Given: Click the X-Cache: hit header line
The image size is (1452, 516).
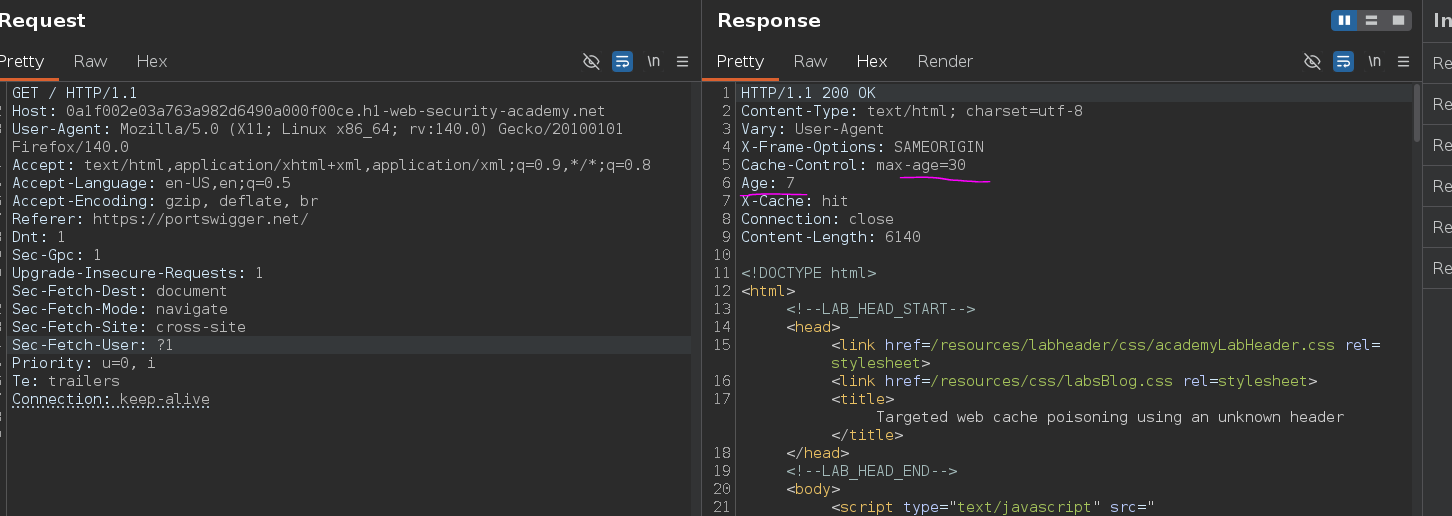Looking at the screenshot, I should click(794, 201).
